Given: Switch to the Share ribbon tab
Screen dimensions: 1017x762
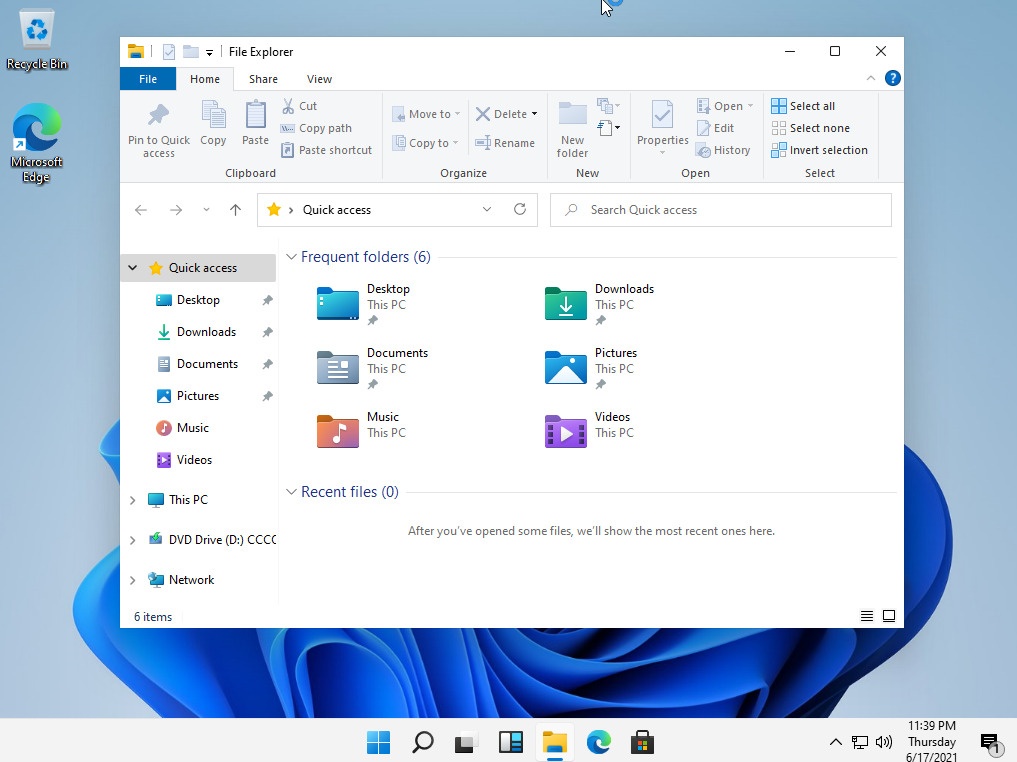Looking at the screenshot, I should (263, 79).
